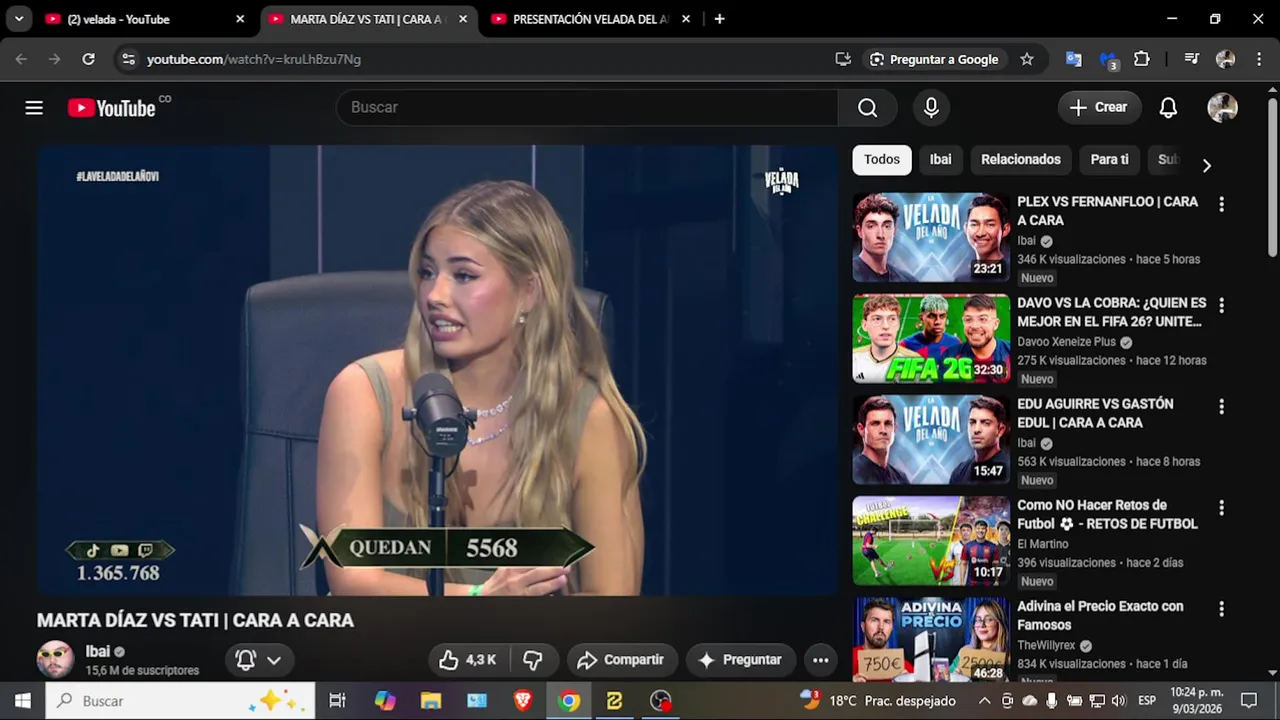Select the Para ti filter chip
1280x720 pixels.
[x=1109, y=159]
